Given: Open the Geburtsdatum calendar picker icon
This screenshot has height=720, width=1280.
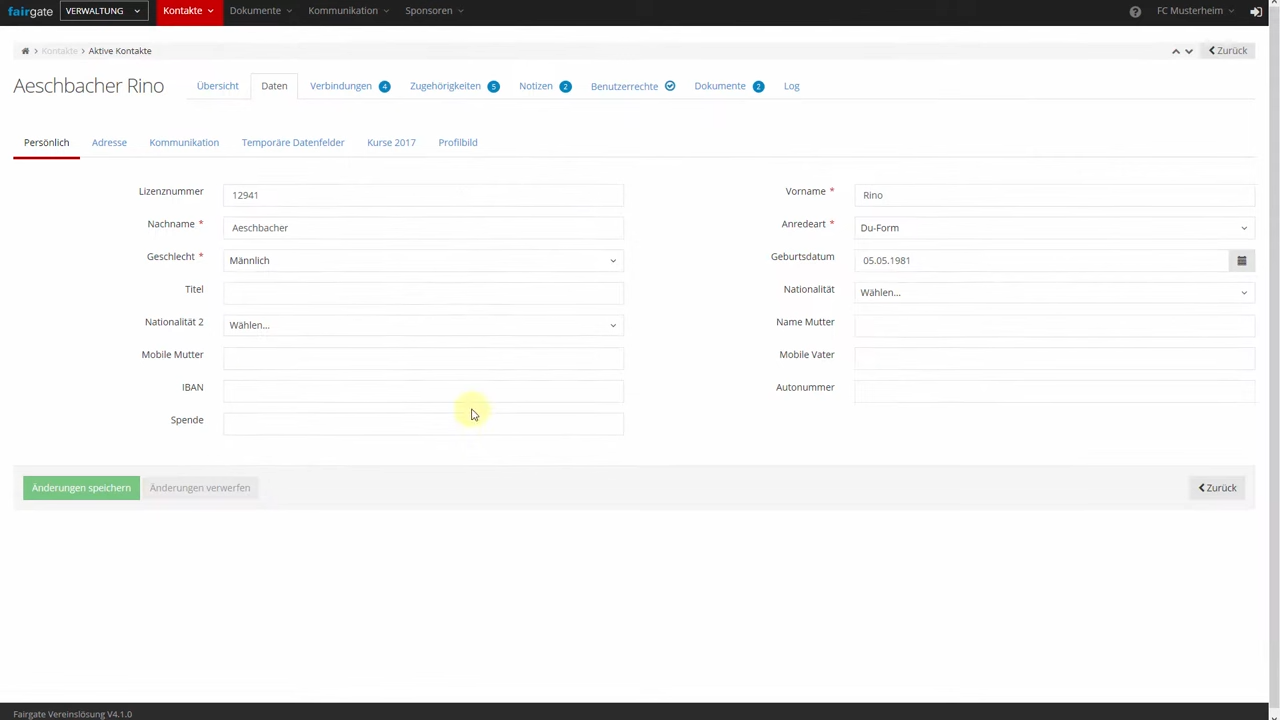Looking at the screenshot, I should 1241,260.
